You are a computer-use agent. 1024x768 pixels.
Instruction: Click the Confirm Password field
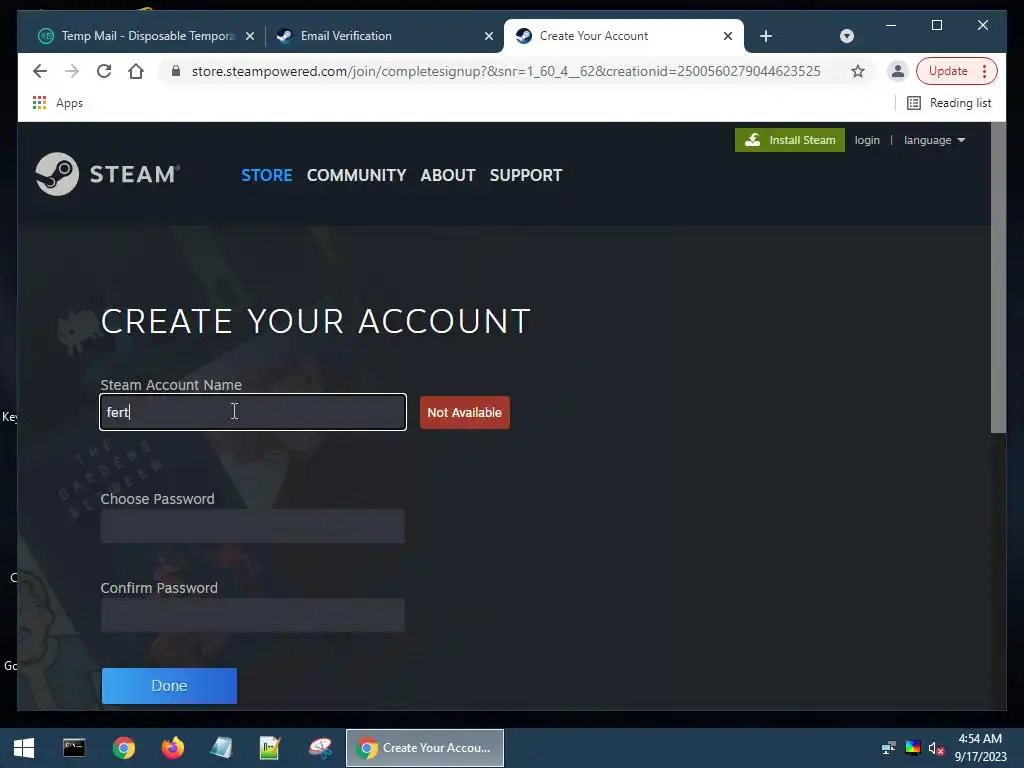click(x=253, y=615)
